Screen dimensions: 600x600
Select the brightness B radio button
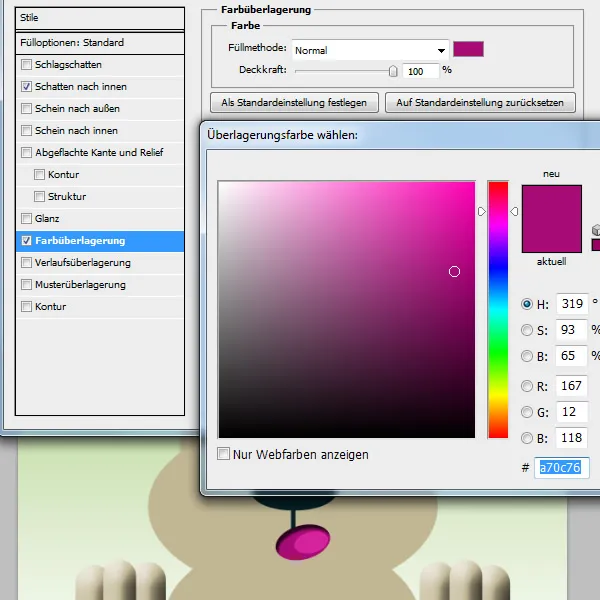point(527,356)
